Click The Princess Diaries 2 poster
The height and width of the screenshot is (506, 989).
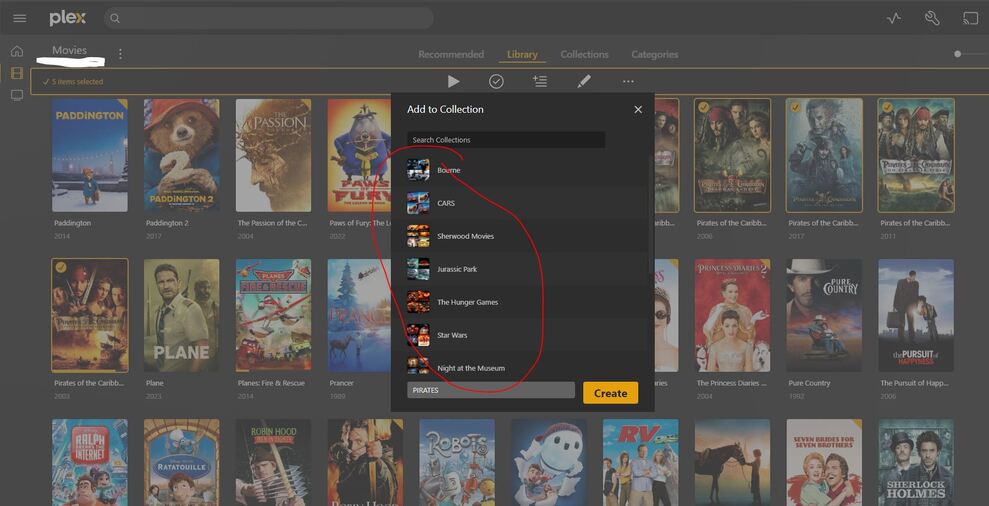tap(732, 315)
